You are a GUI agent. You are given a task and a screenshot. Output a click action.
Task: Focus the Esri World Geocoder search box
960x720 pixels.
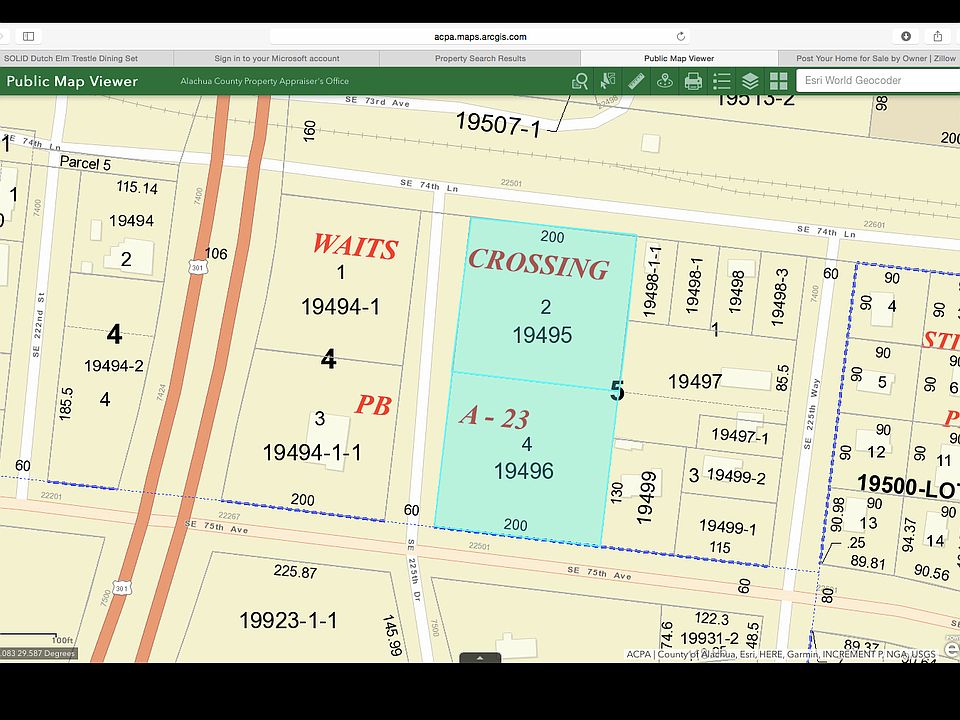[x=878, y=80]
